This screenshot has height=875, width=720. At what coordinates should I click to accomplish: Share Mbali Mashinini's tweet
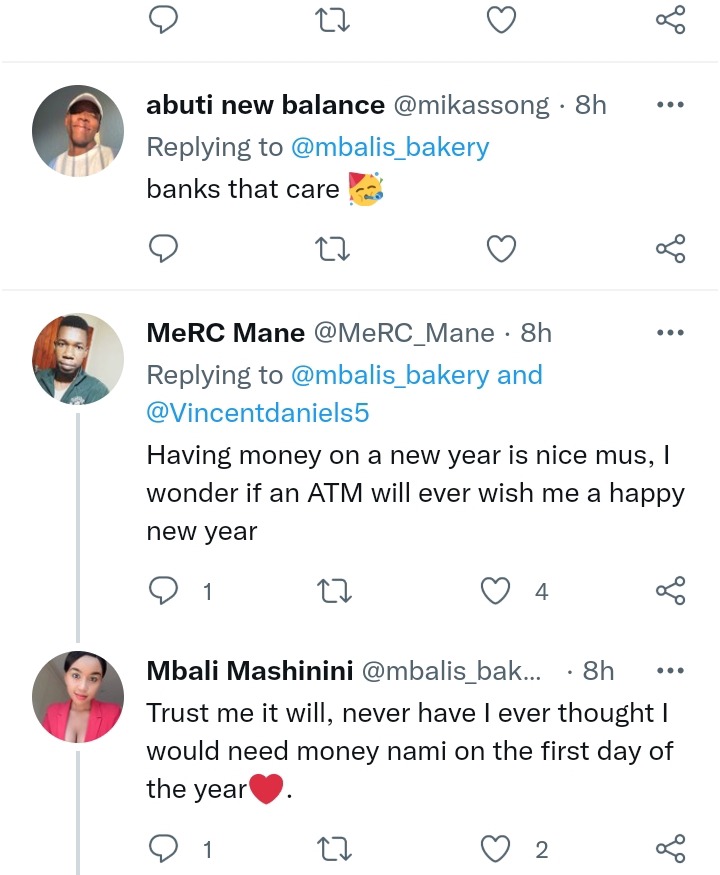click(670, 850)
